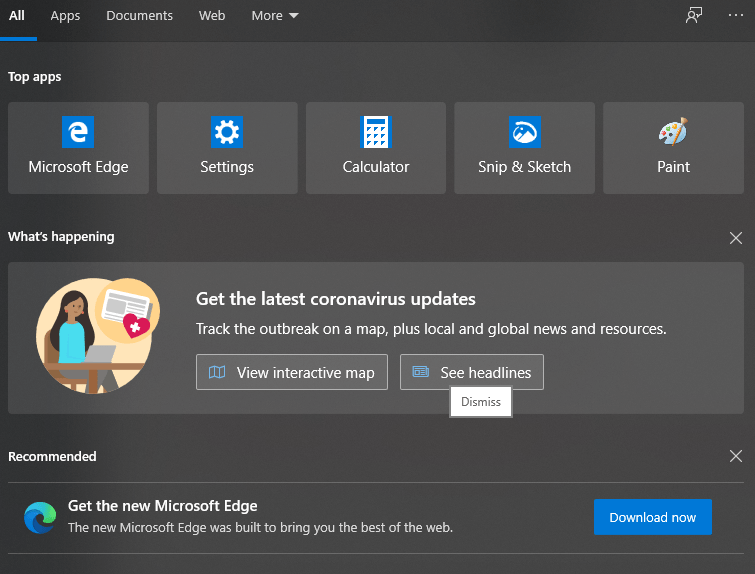Click the feedback person icon
This screenshot has height=574, width=755.
(x=694, y=16)
